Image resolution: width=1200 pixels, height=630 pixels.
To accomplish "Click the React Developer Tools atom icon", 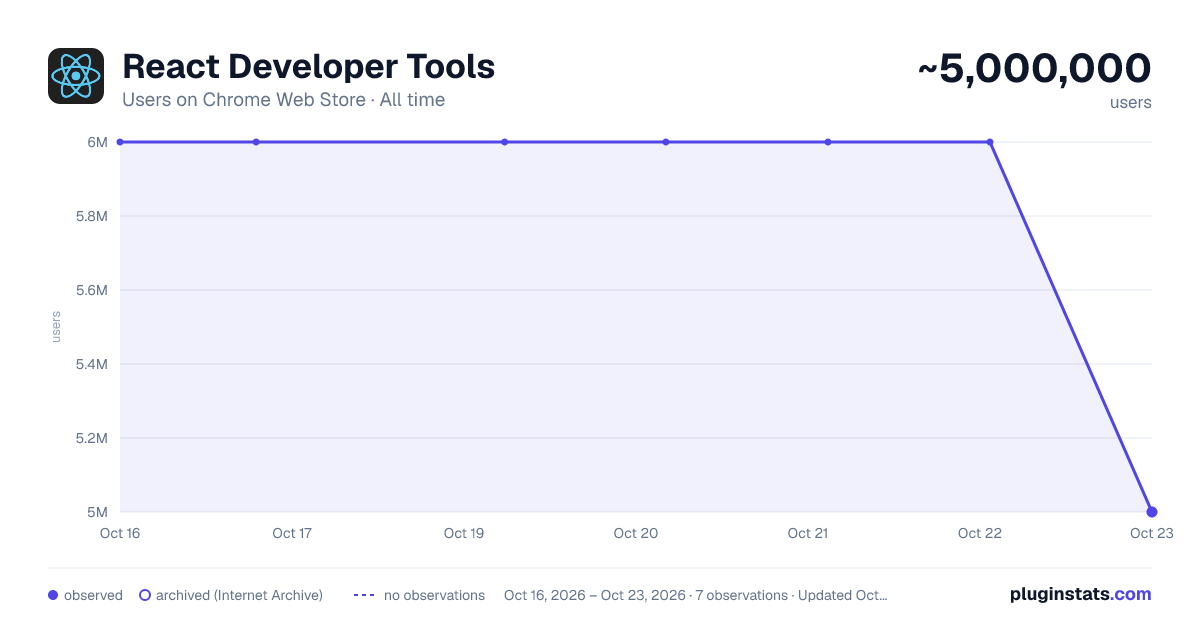I will point(76,76).
